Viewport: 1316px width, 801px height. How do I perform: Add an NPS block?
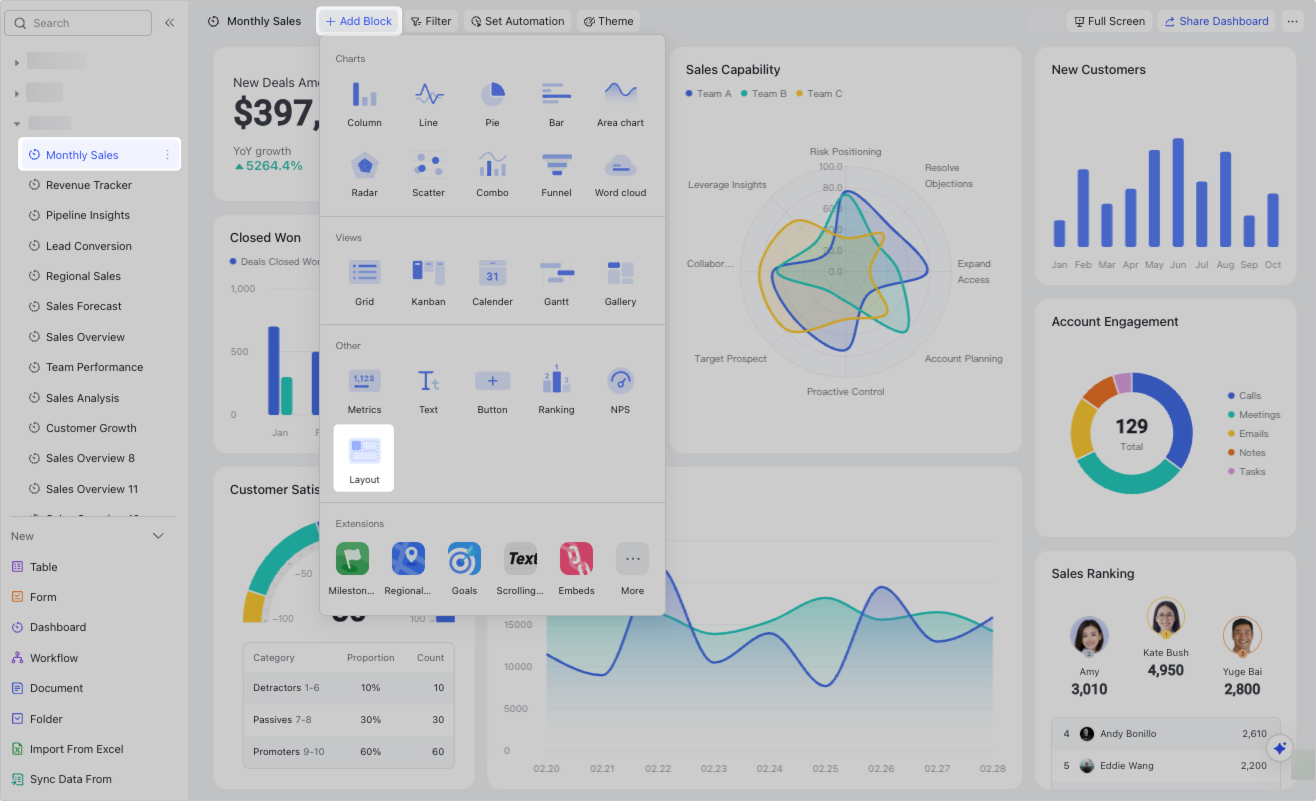pyautogui.click(x=620, y=391)
